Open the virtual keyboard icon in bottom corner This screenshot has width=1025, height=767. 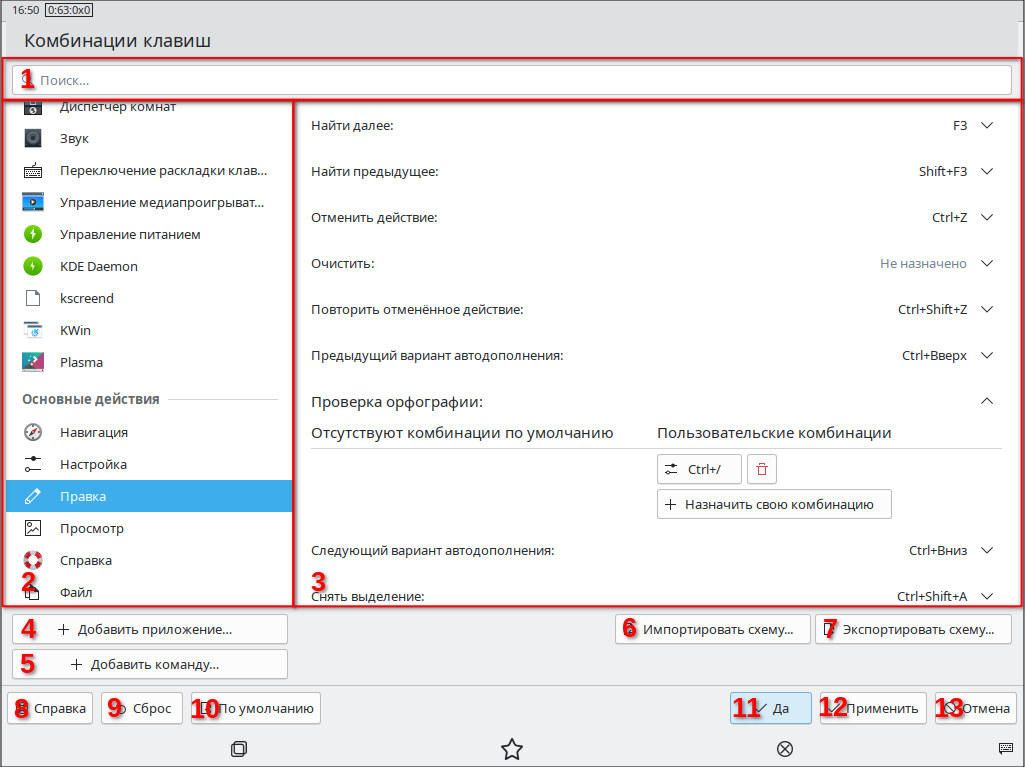pos(1006,748)
